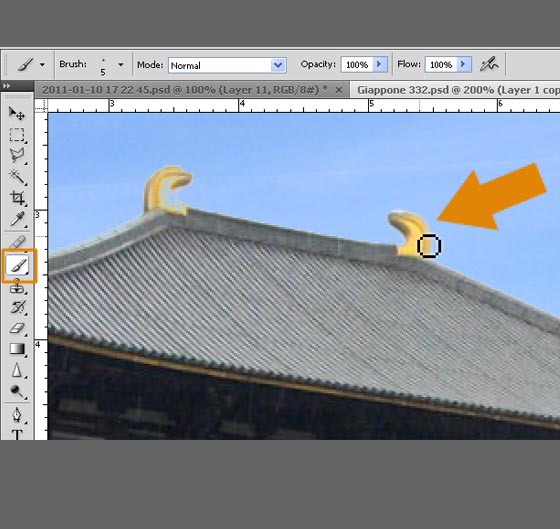Switch to Giappone 332.psd tab
The width and height of the screenshot is (560, 529).
[458, 90]
